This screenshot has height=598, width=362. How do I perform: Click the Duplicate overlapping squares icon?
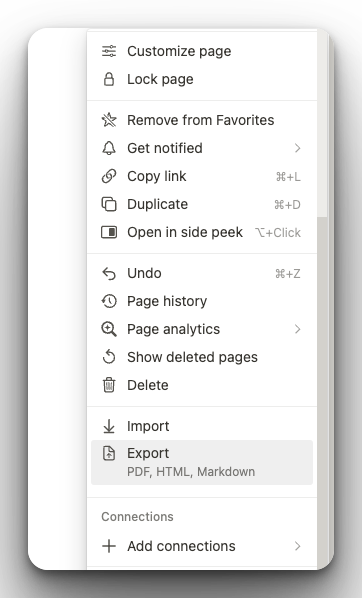coord(109,204)
